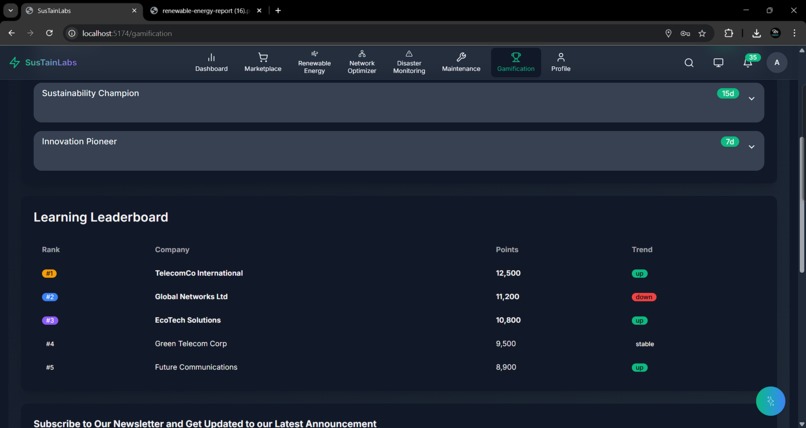Click Global Networks Ltd company name
This screenshot has height=428, width=806.
click(x=191, y=296)
